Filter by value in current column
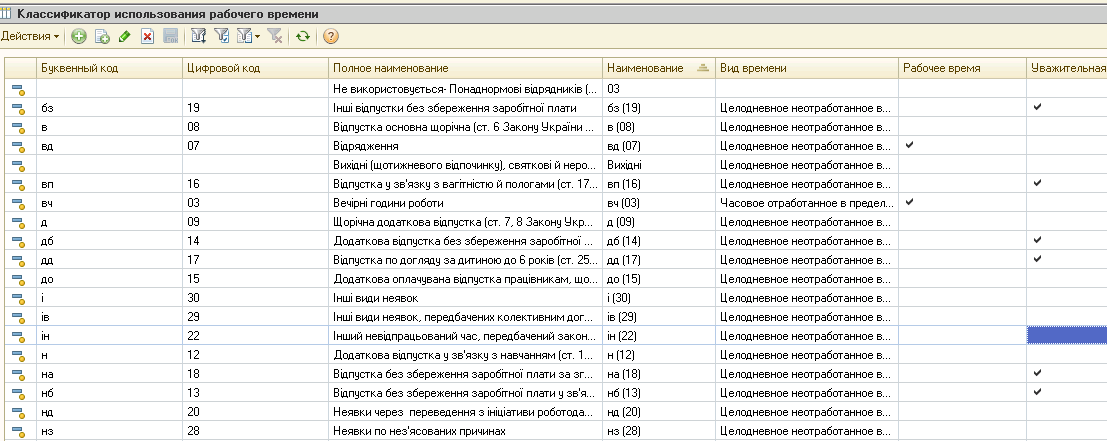The height and width of the screenshot is (441, 1107). point(222,37)
